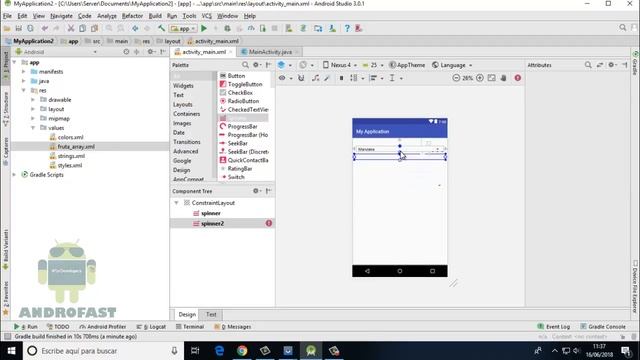Select spinner in Component Tree
The image size is (640, 360).
211,213
